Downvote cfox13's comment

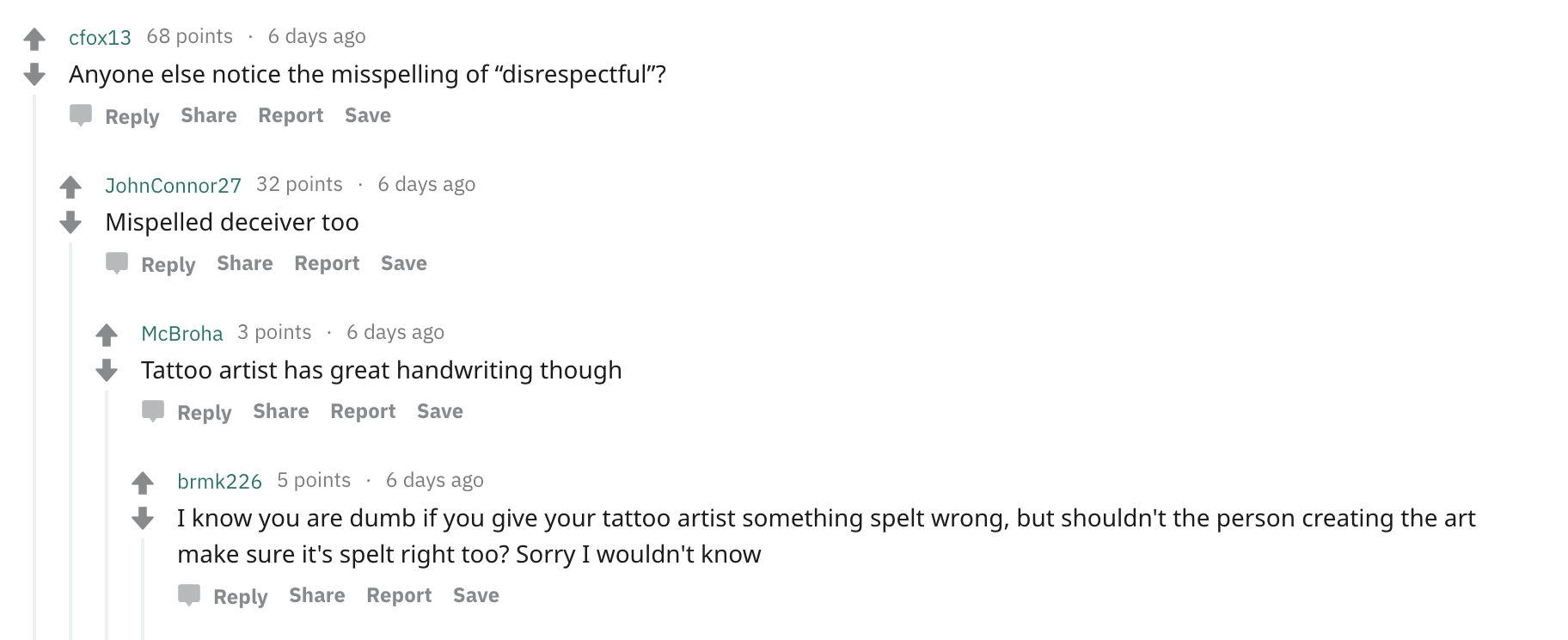point(34,75)
